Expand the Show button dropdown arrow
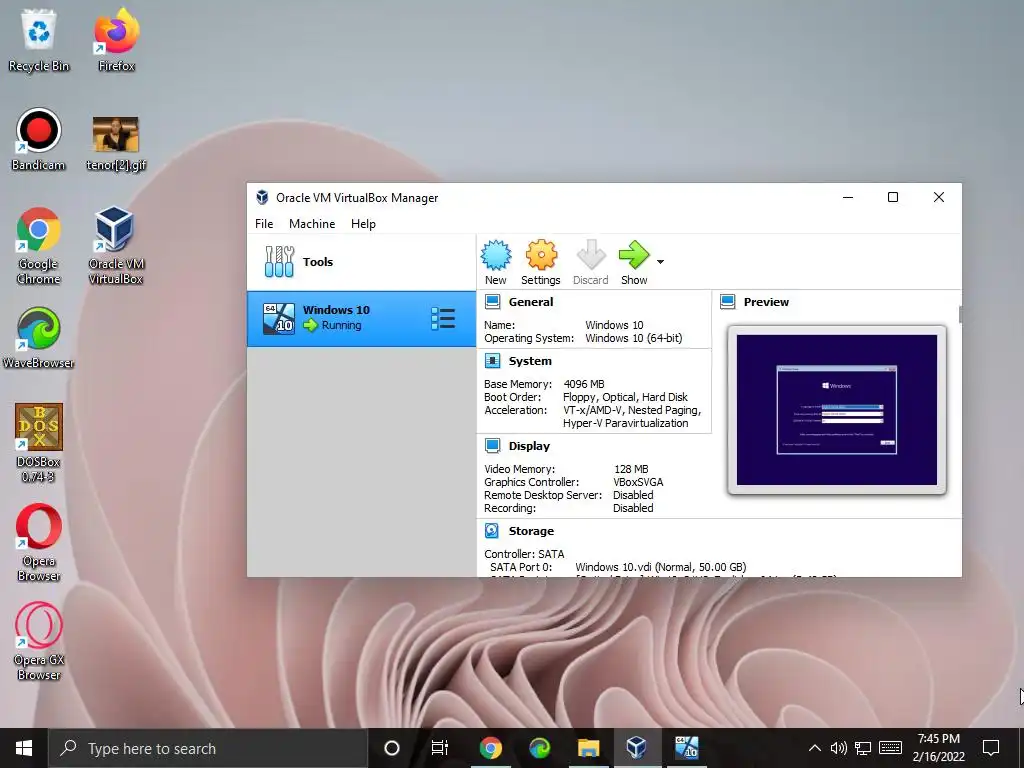 pyautogui.click(x=660, y=262)
